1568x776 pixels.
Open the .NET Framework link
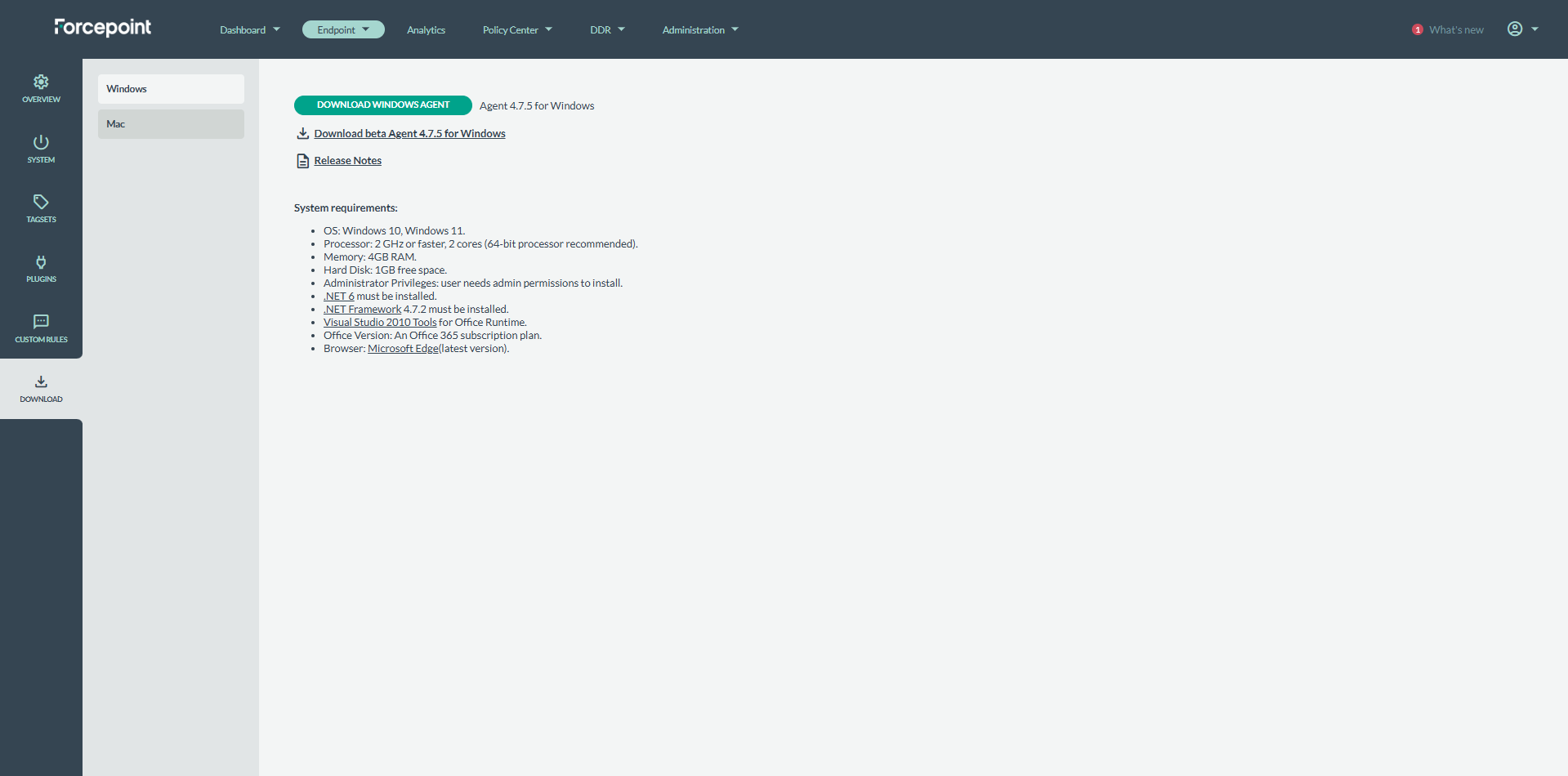362,310
